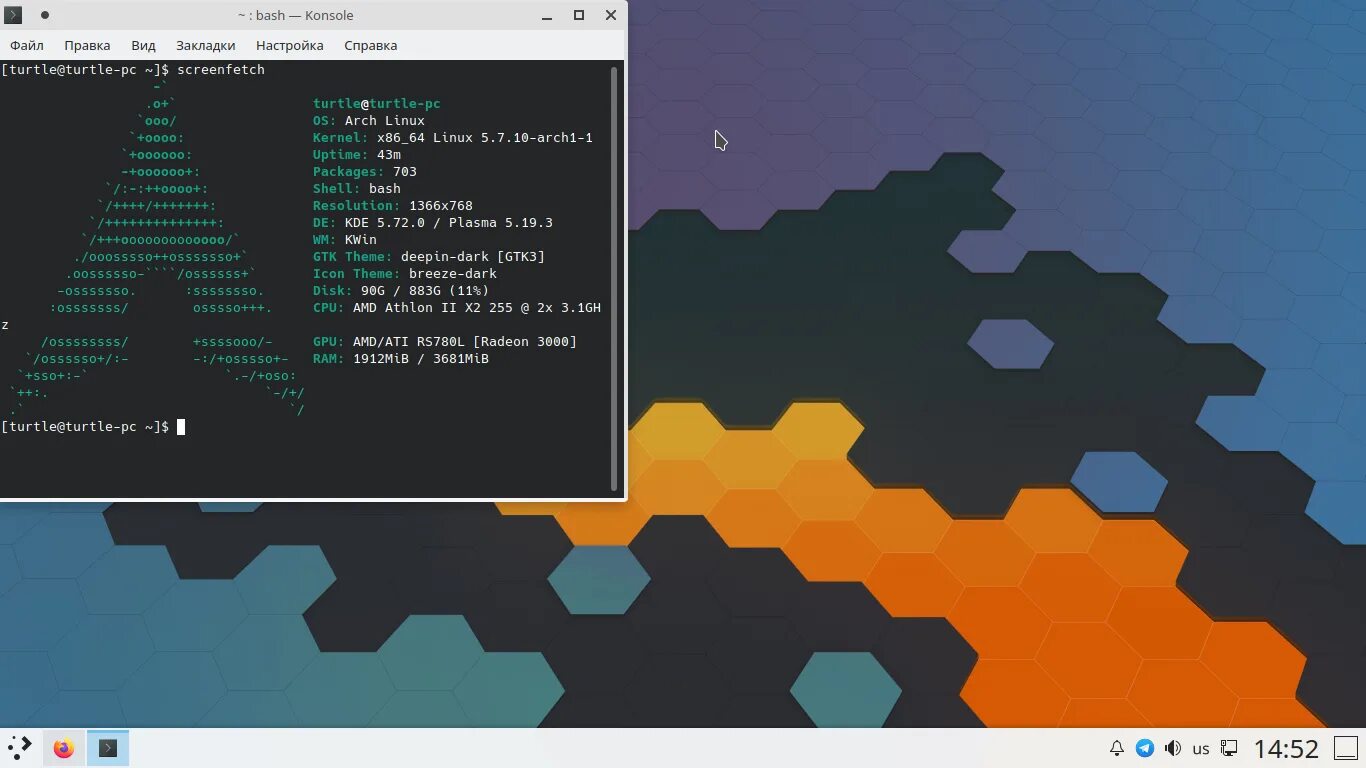
Task: Open the Настройка menu
Action: [x=289, y=45]
